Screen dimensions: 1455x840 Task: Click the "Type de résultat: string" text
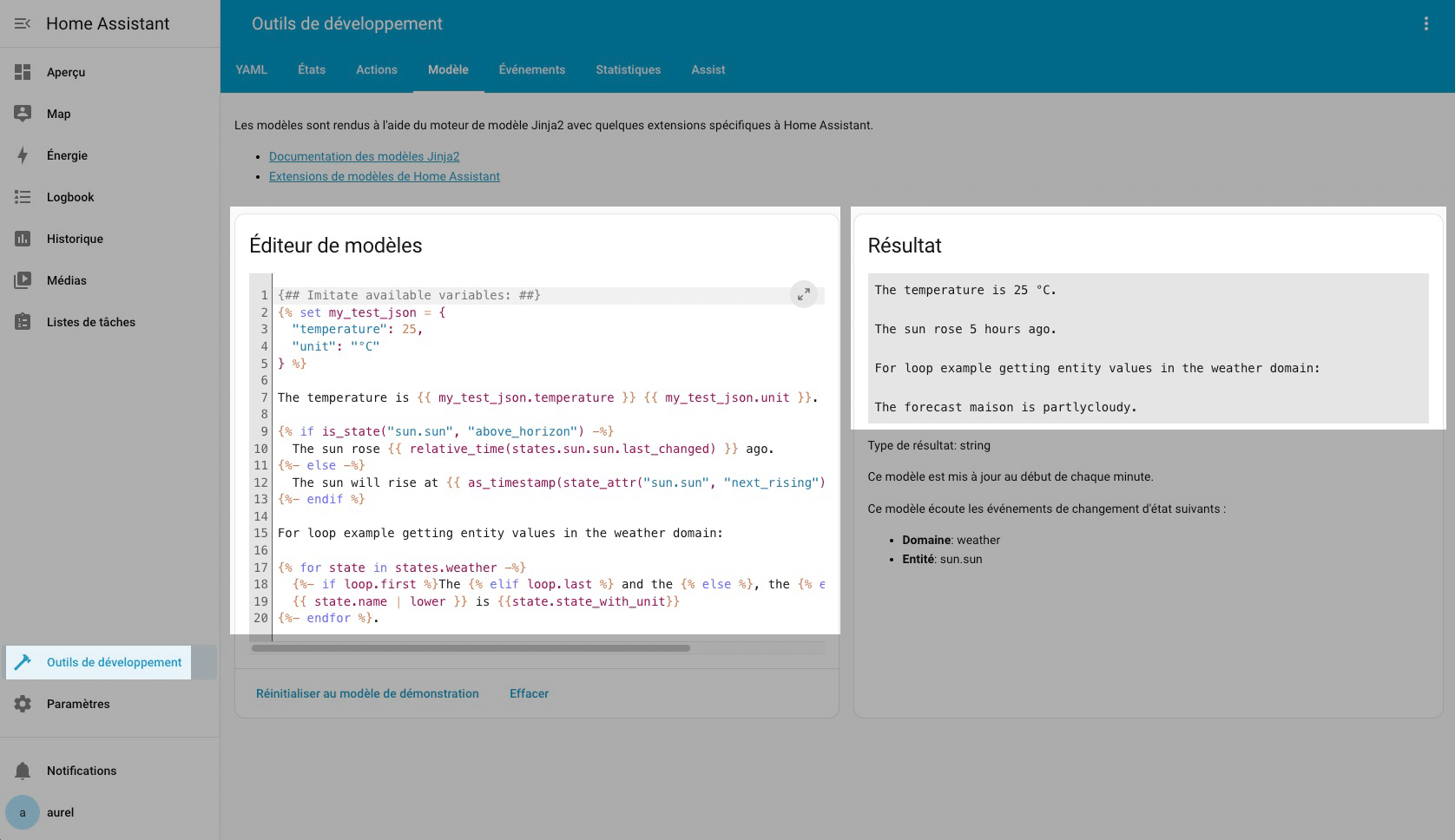click(x=929, y=445)
